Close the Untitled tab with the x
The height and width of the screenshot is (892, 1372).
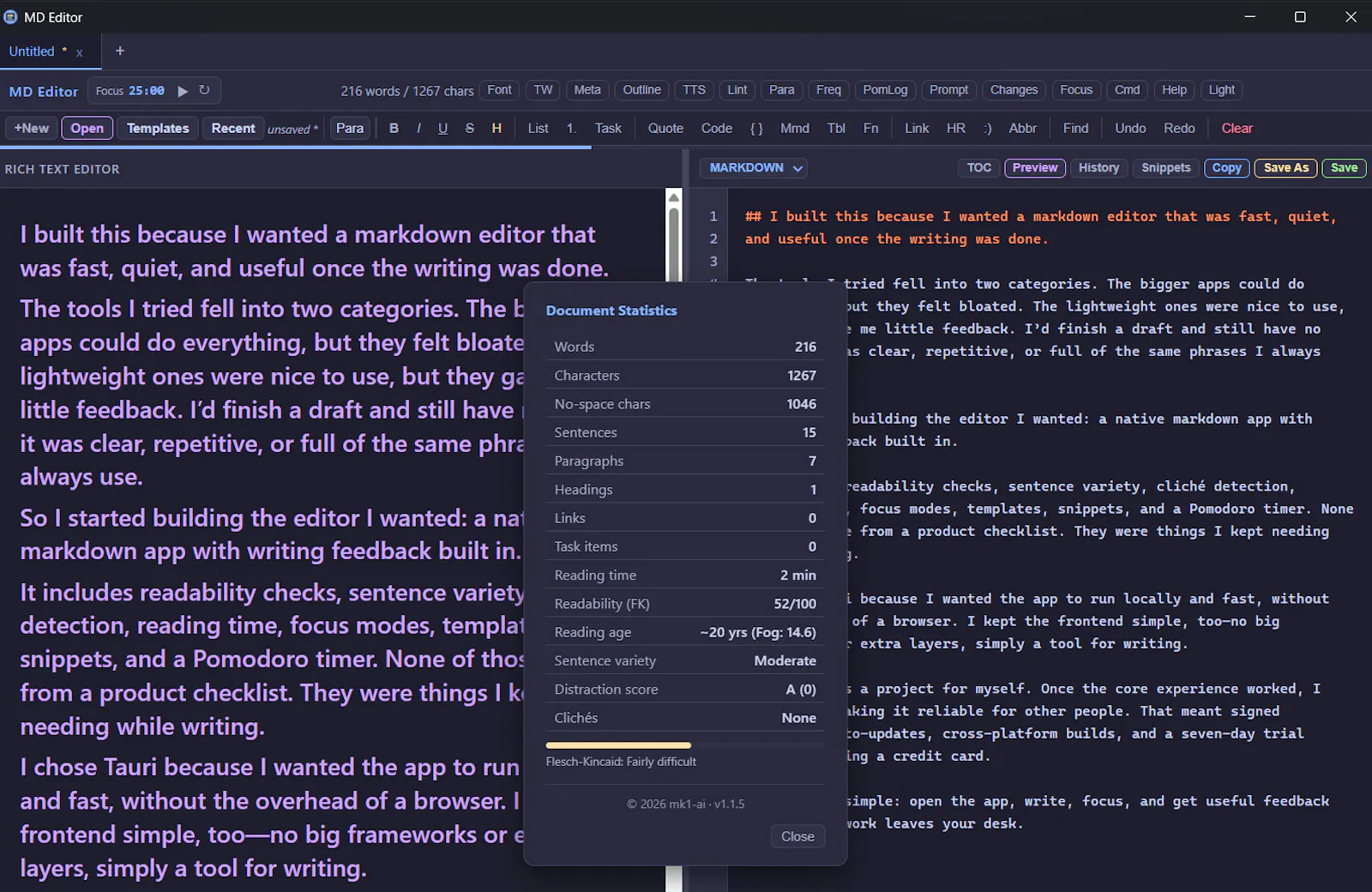click(x=79, y=52)
